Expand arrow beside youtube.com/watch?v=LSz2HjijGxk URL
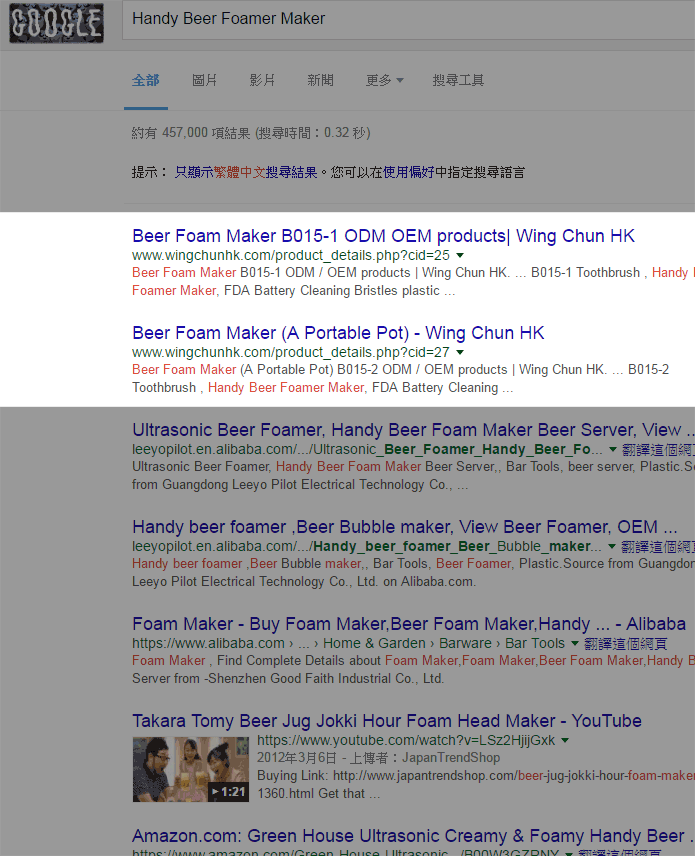Image resolution: width=695 pixels, height=856 pixels. coord(565,740)
